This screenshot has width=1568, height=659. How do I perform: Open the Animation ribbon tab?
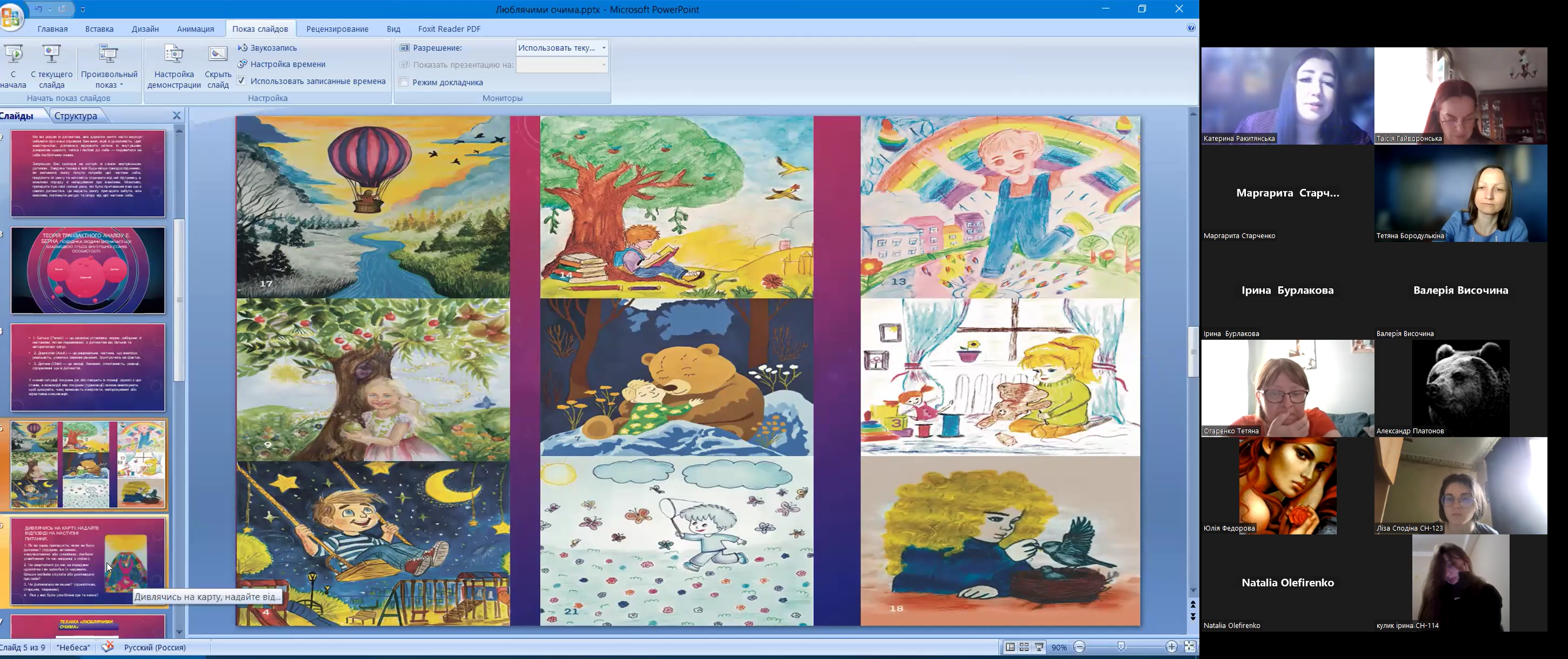195,29
